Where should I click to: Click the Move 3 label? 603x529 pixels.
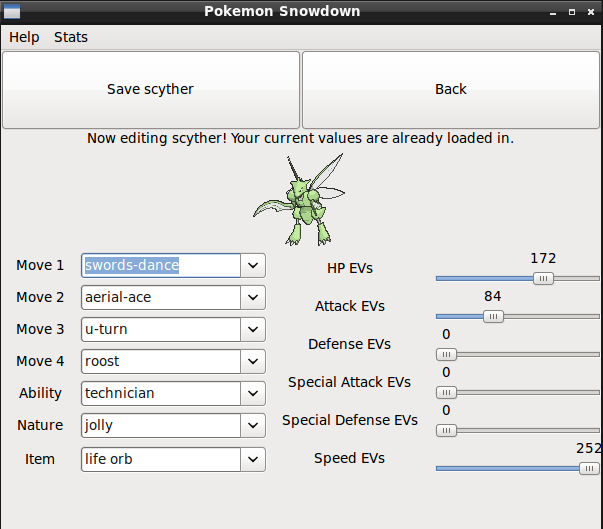coord(40,329)
